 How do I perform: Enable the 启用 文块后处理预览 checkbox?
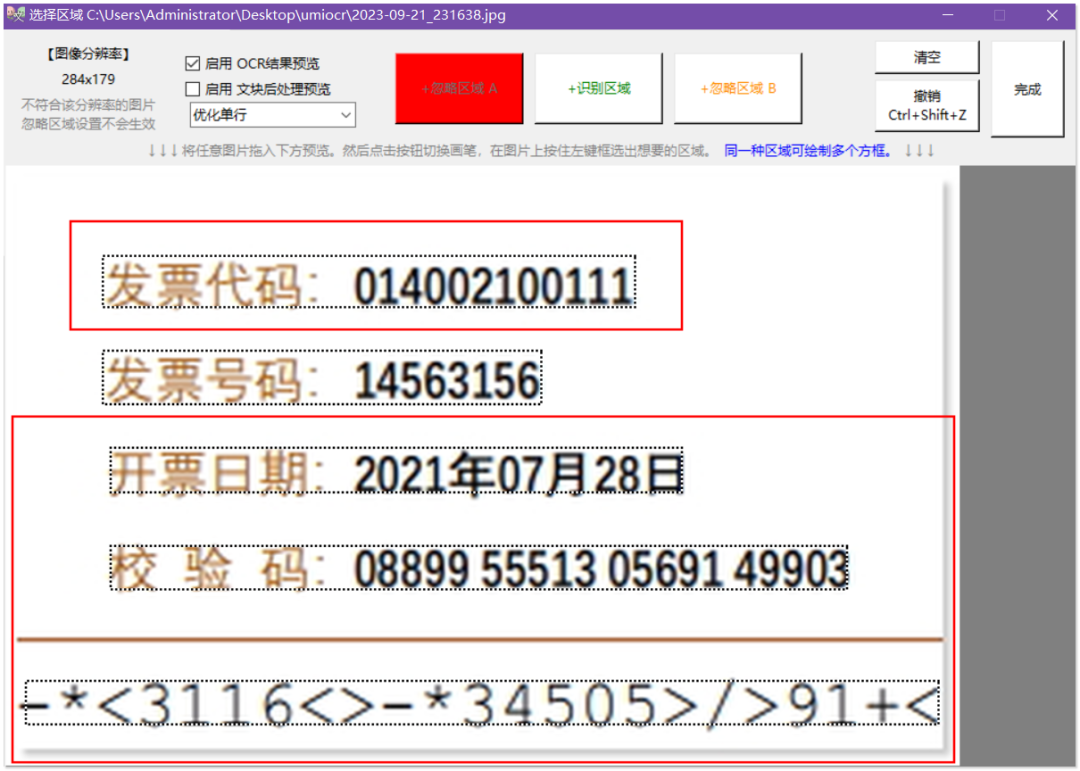coord(192,89)
